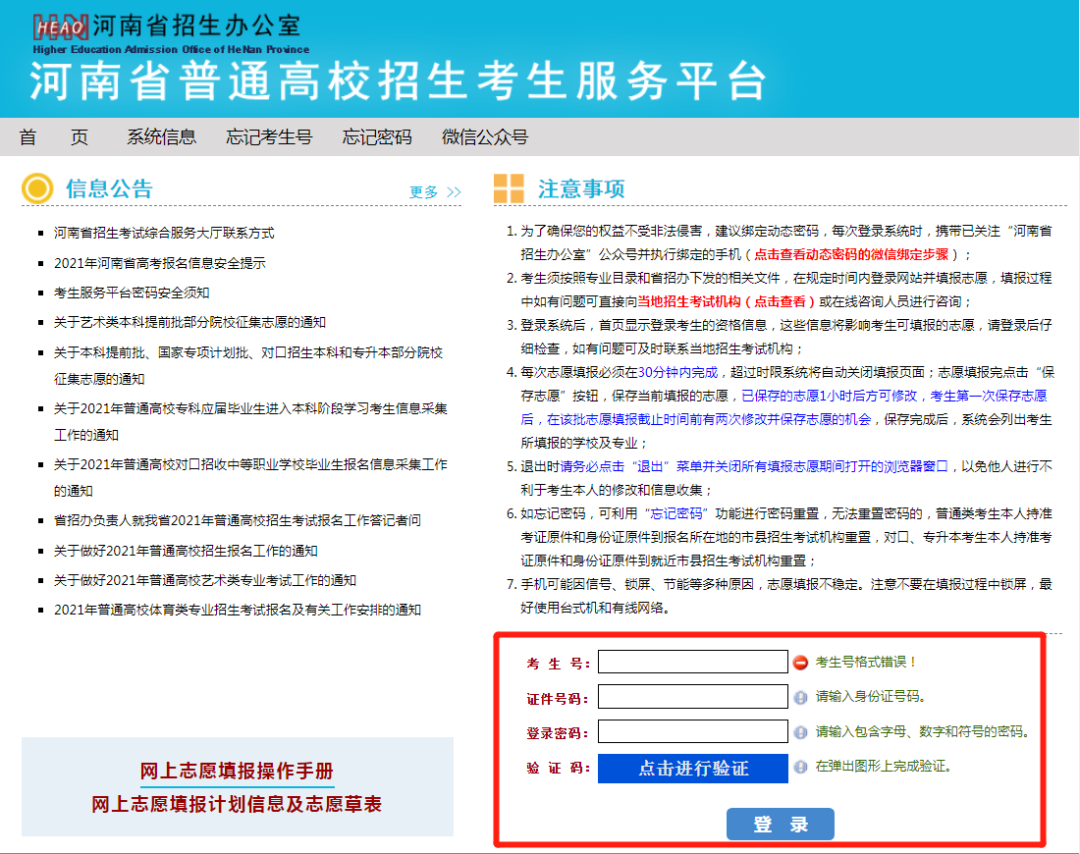Click inside the 考生号 input box
The image size is (1080, 854).
(692, 661)
